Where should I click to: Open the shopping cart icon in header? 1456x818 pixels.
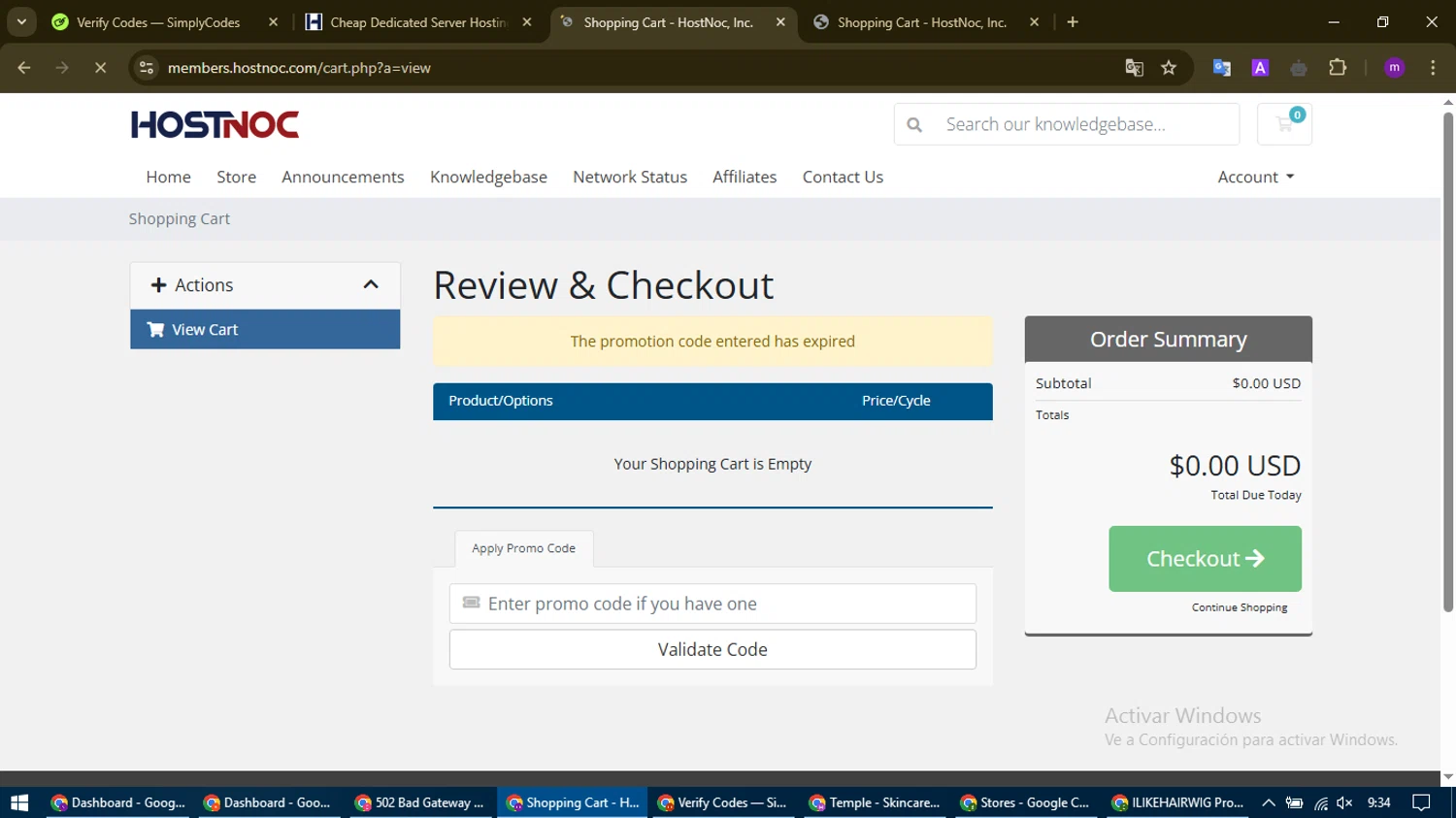[x=1284, y=124]
